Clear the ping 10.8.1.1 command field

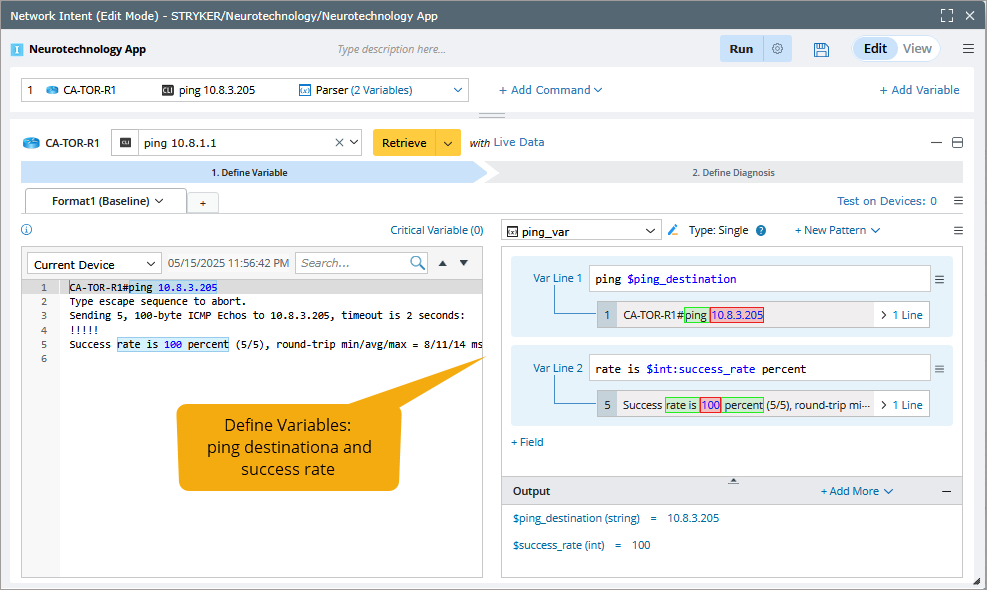tap(339, 143)
